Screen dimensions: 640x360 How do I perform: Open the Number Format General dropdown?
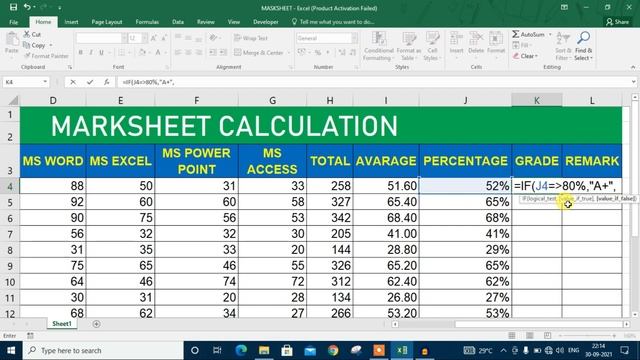coord(354,38)
